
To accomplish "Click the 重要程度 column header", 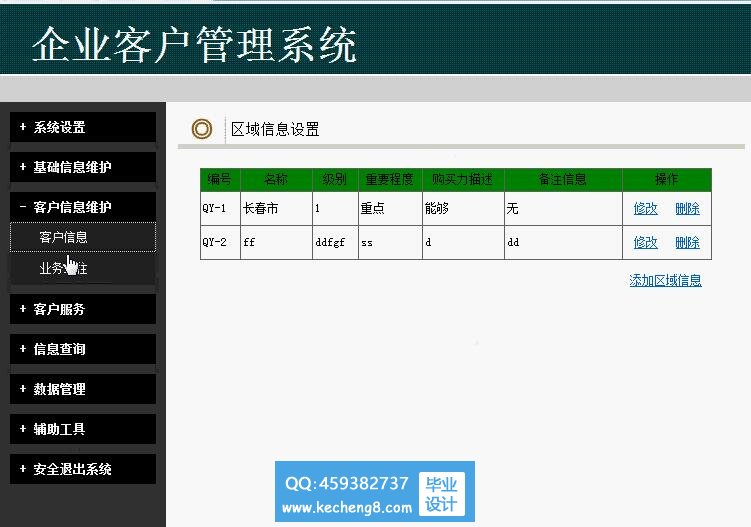I will (x=390, y=180).
